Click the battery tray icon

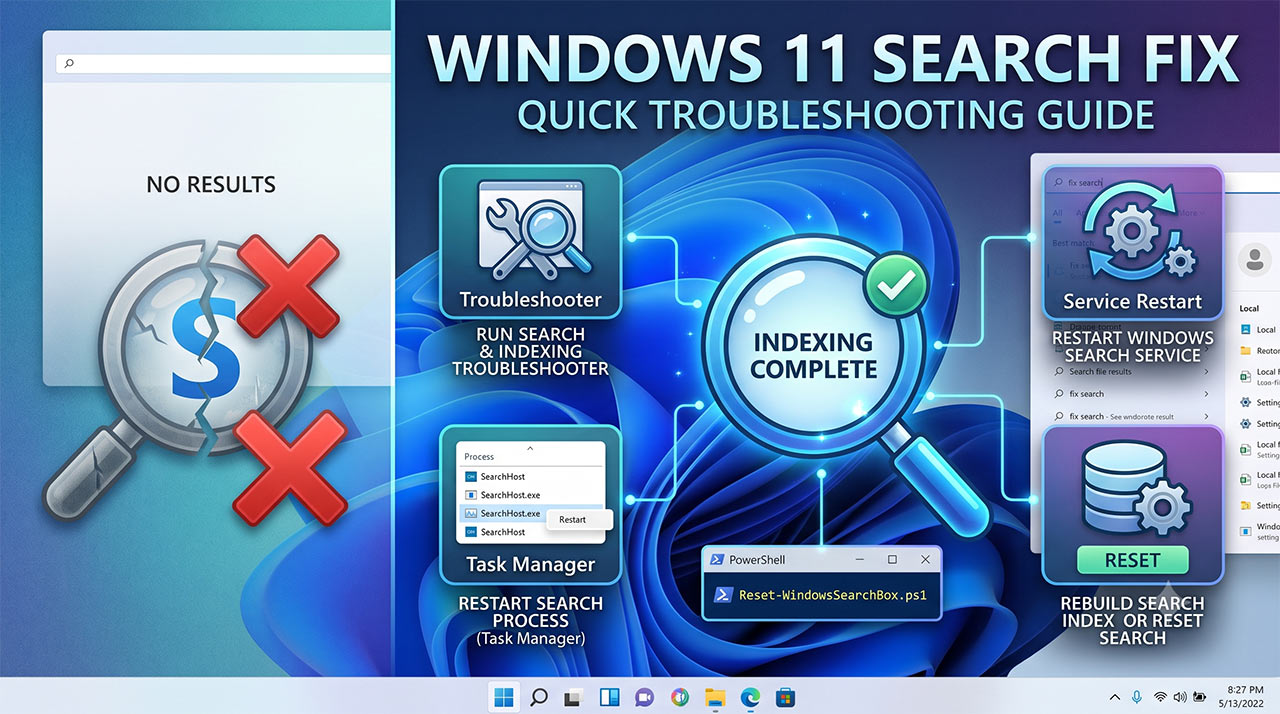1198,697
